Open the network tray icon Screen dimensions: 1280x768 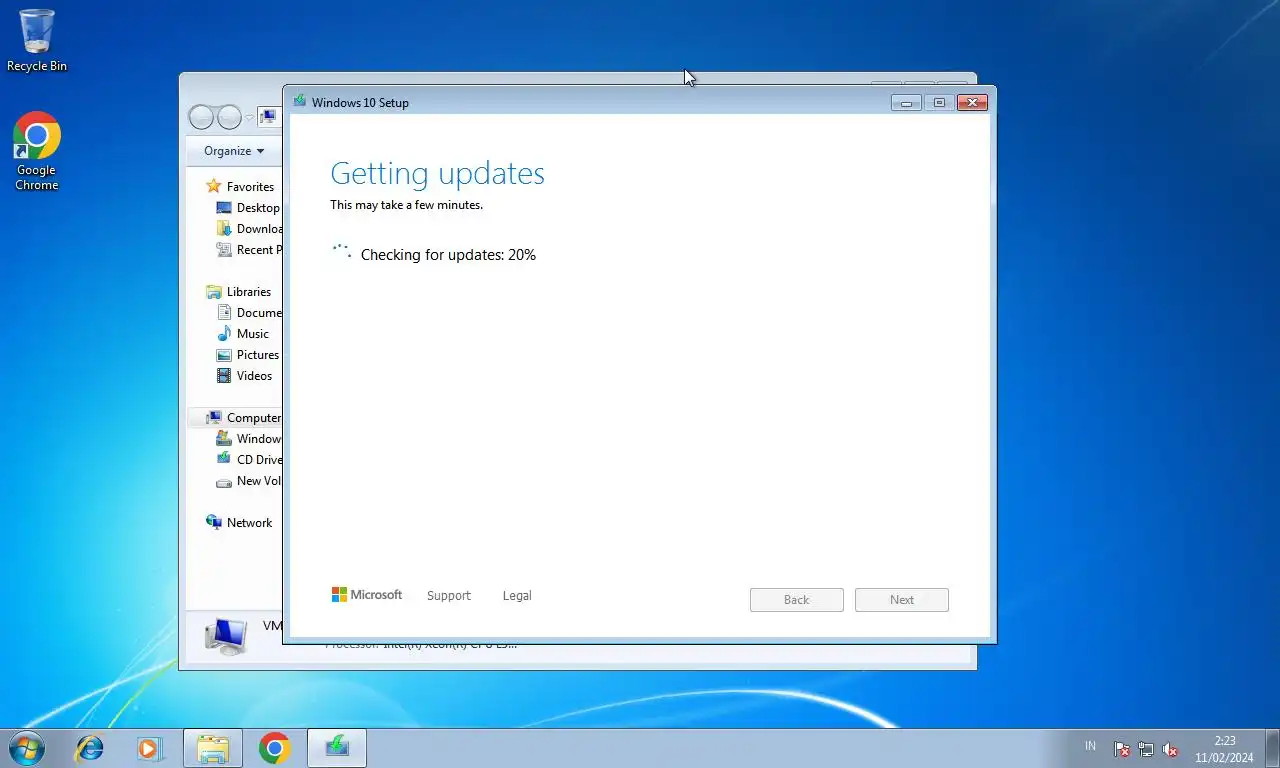(1146, 749)
